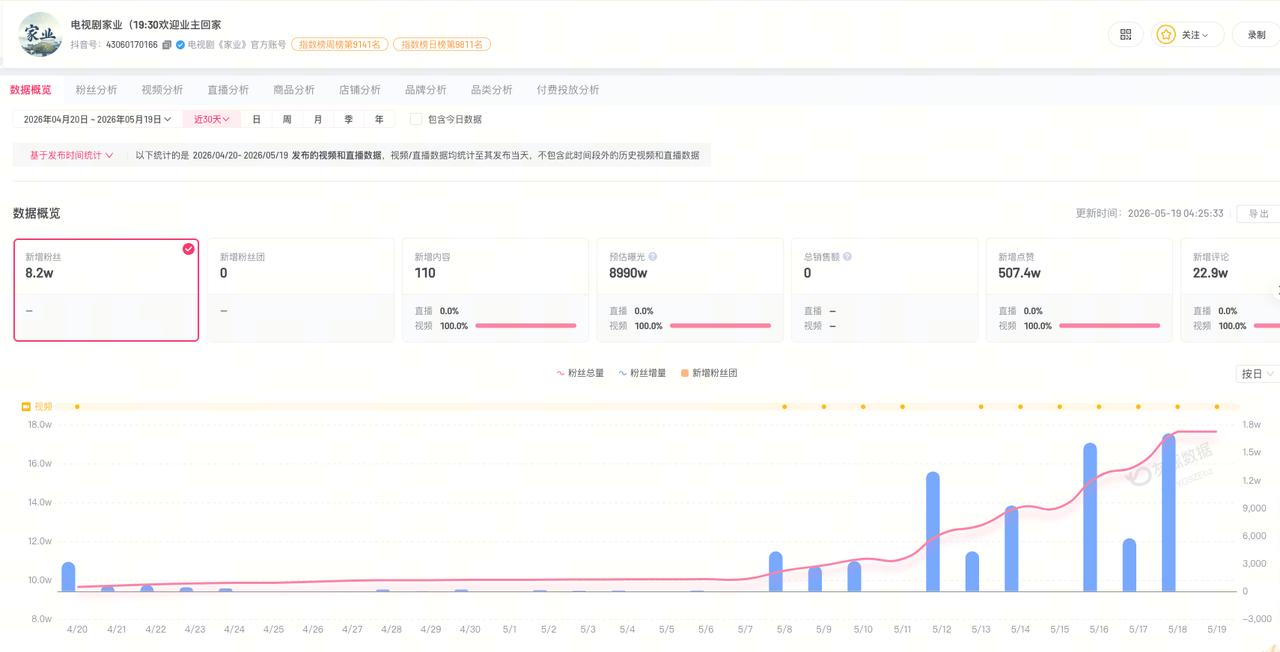This screenshot has height=652, width=1280.
Task: Expand 基于发布时间统计 dropdown
Action: pyautogui.click(x=71, y=155)
